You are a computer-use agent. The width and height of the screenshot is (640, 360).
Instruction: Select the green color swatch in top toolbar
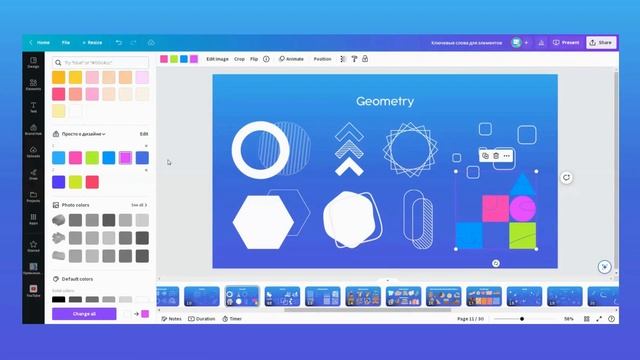click(174, 59)
